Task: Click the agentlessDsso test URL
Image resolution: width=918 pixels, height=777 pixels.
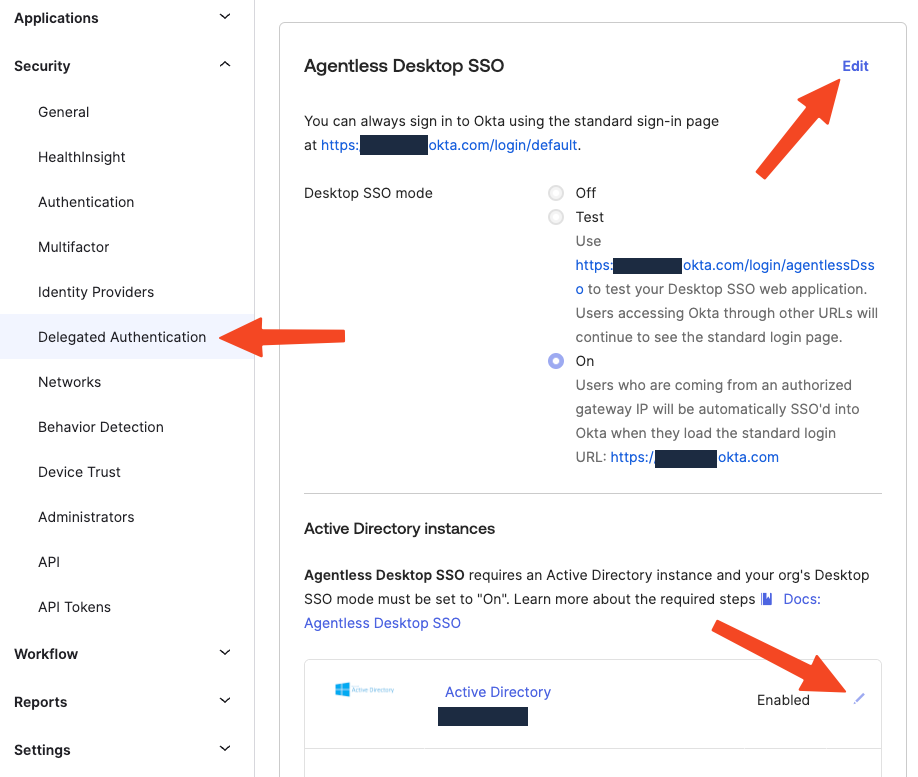Action: click(x=725, y=265)
